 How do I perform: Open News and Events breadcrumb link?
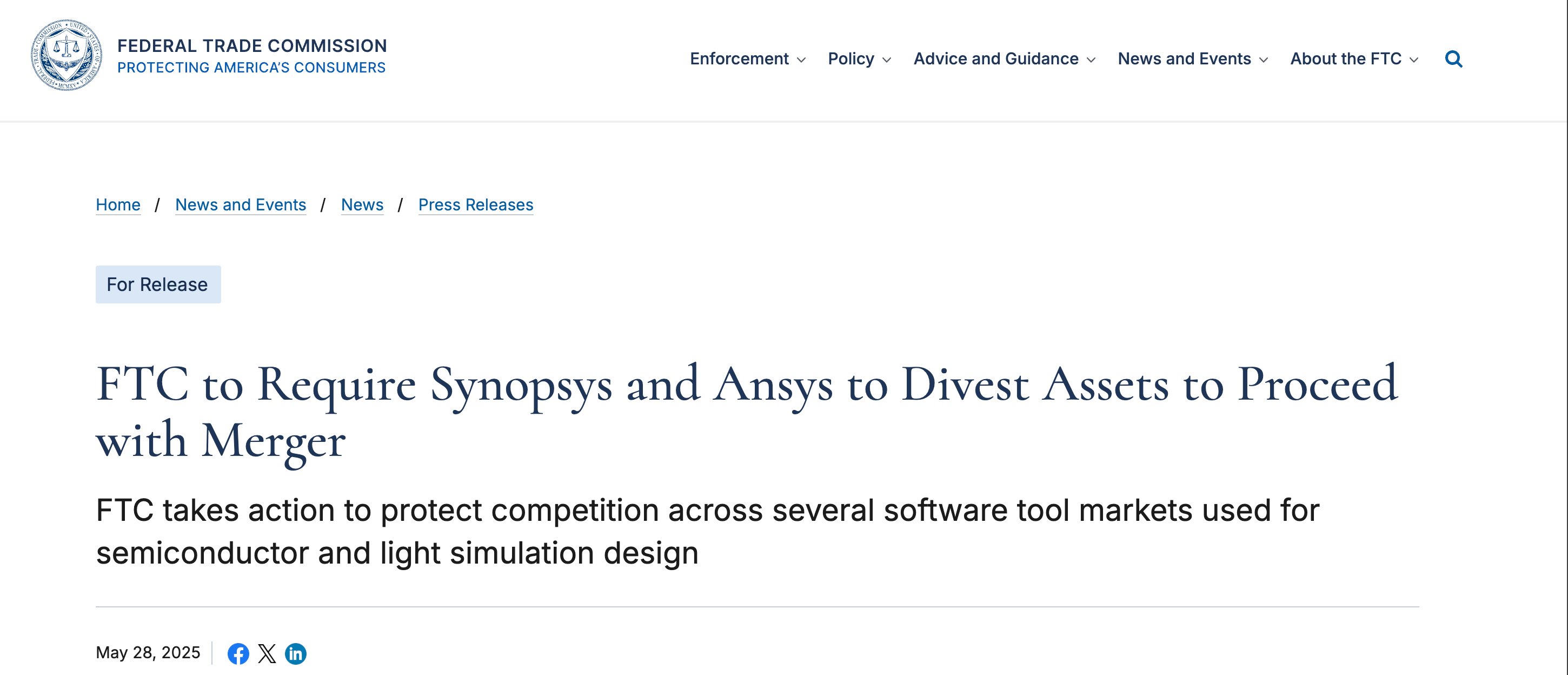[x=241, y=204]
